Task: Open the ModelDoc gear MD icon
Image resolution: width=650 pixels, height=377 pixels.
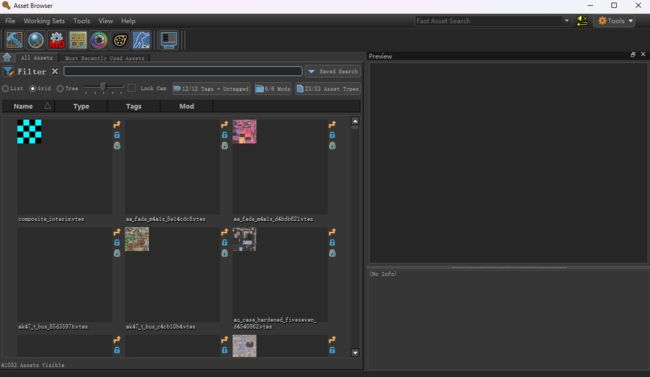Action: 57,40
